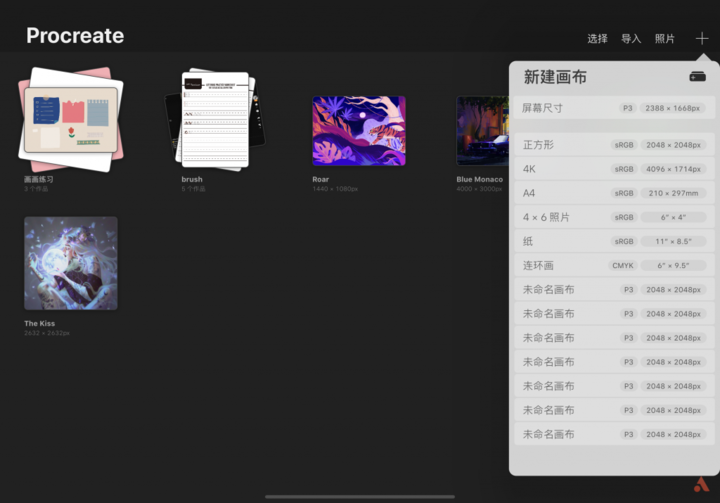Open the brush stack thumbnail
This screenshot has width=720, height=503.
click(x=215, y=119)
